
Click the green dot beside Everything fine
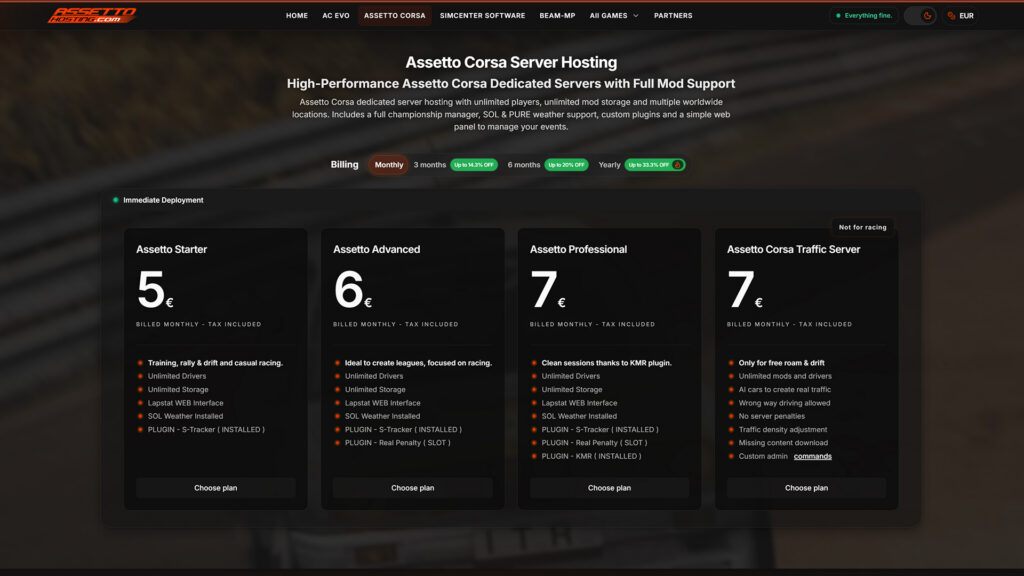pyautogui.click(x=838, y=16)
